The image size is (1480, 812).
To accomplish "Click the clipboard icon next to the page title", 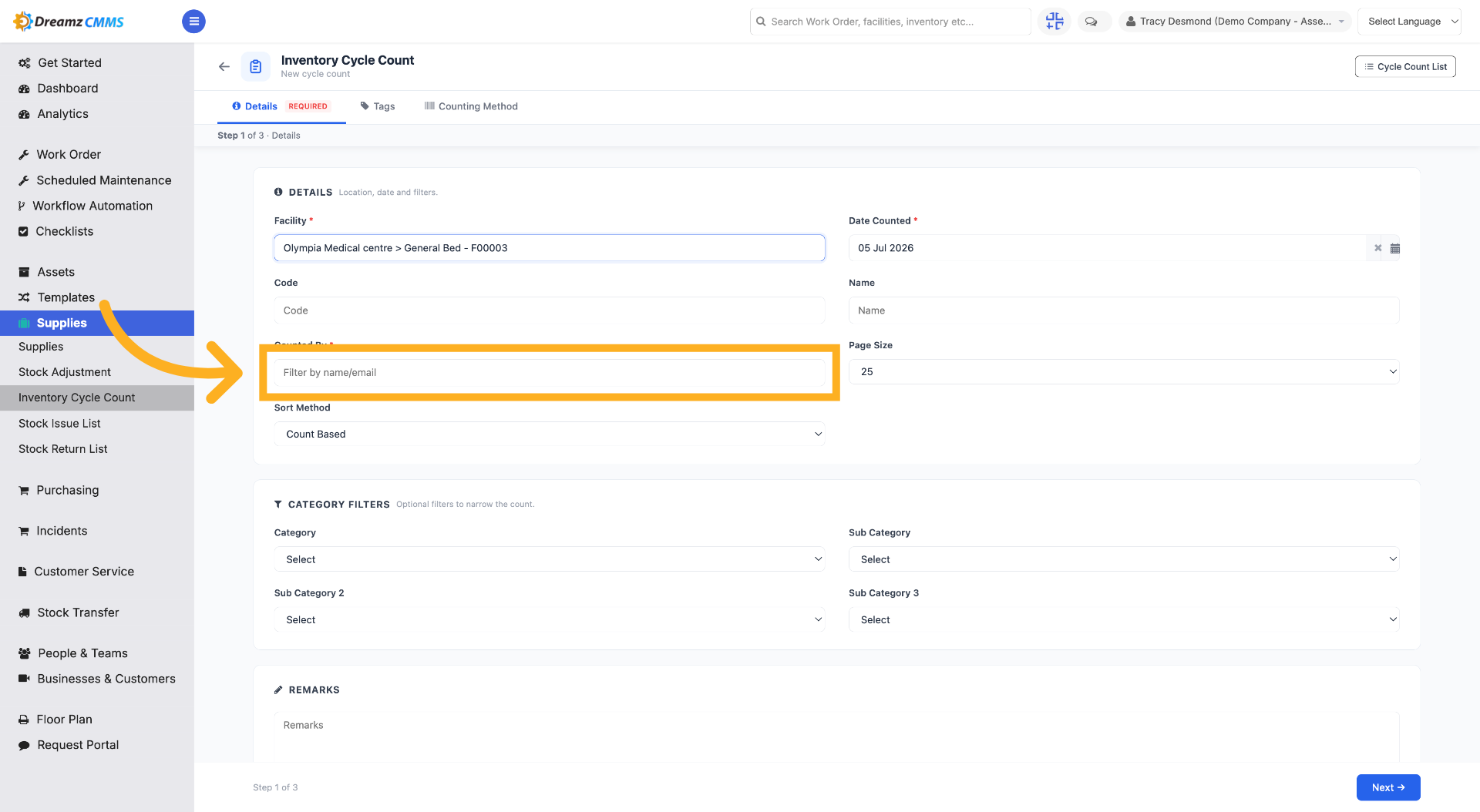I will coord(256,67).
